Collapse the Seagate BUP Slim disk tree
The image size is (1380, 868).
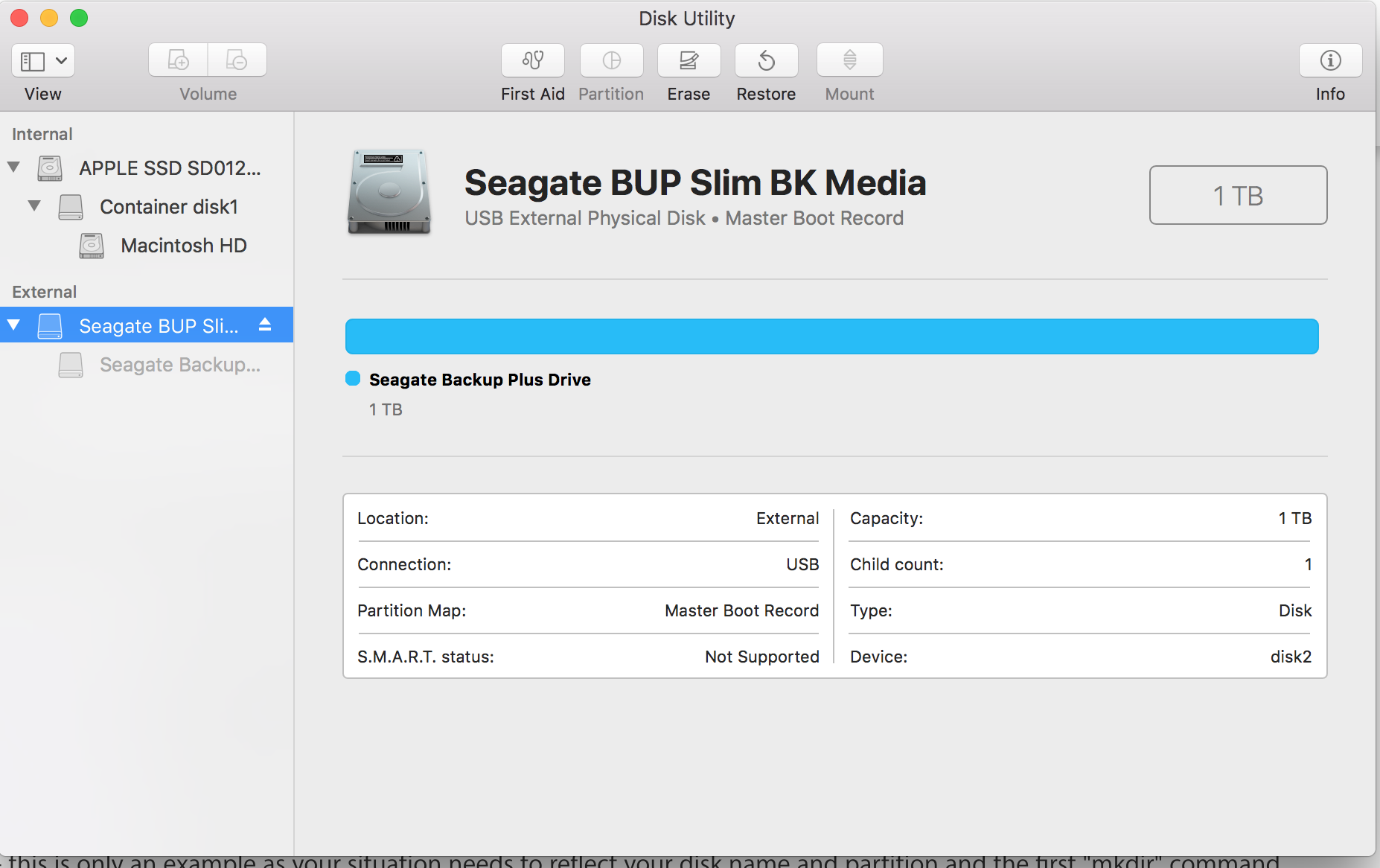(x=13, y=325)
